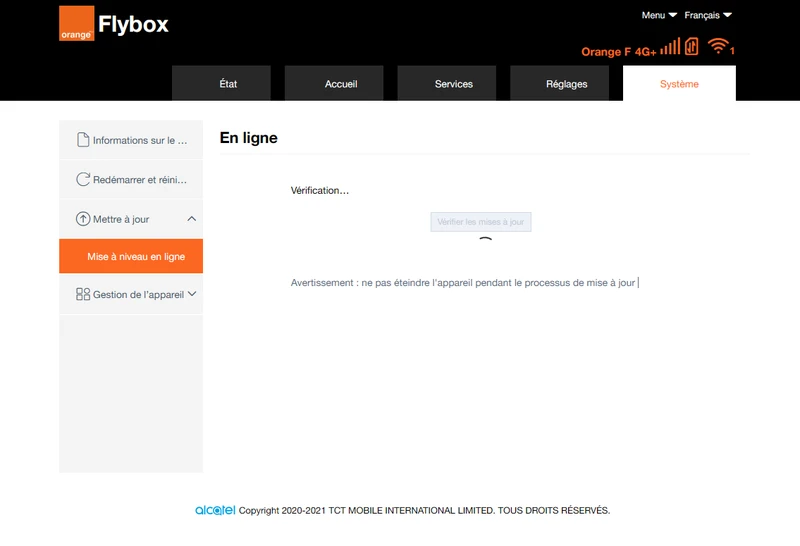Image resolution: width=800 pixels, height=546 pixels.
Task: Click the TCT Mobile copyright text
Action: [x=424, y=510]
